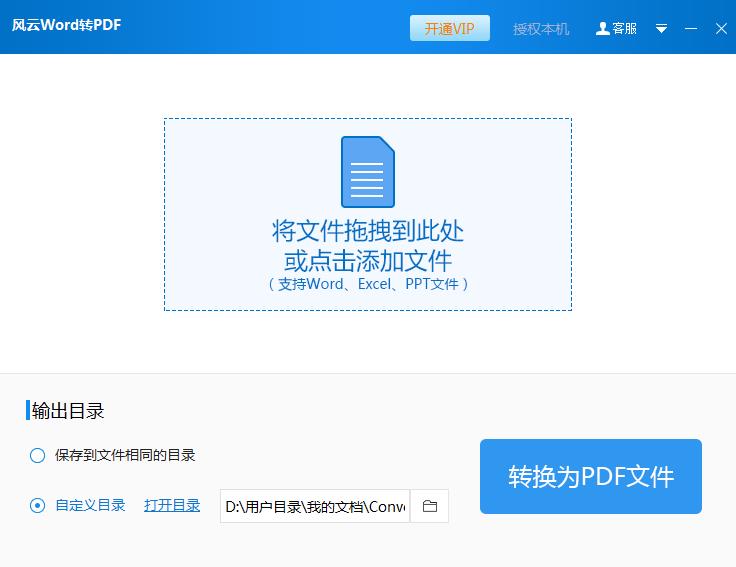Screen dimensions: 736x567
Task: Click the 风云Word转PDF title text
Action: click(x=66, y=24)
